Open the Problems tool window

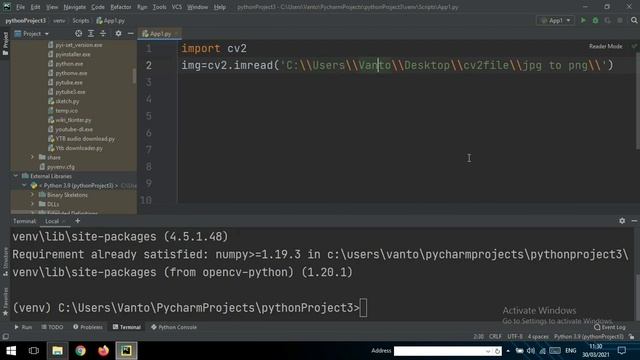click(88, 327)
